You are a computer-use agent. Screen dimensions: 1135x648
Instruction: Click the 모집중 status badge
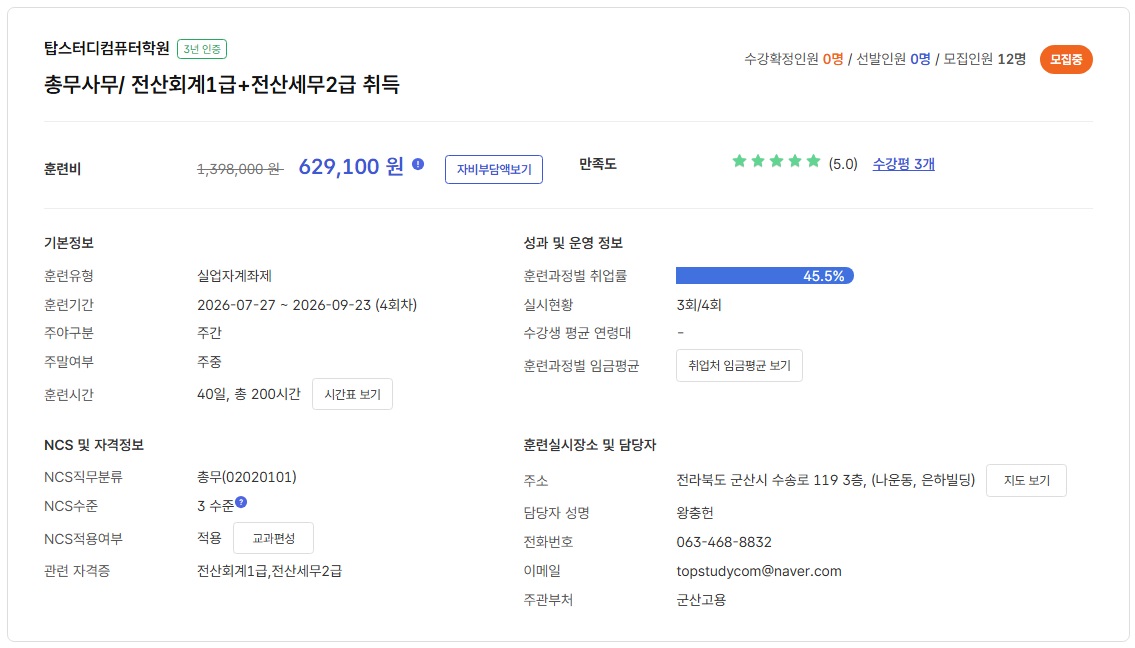pyautogui.click(x=1066, y=59)
